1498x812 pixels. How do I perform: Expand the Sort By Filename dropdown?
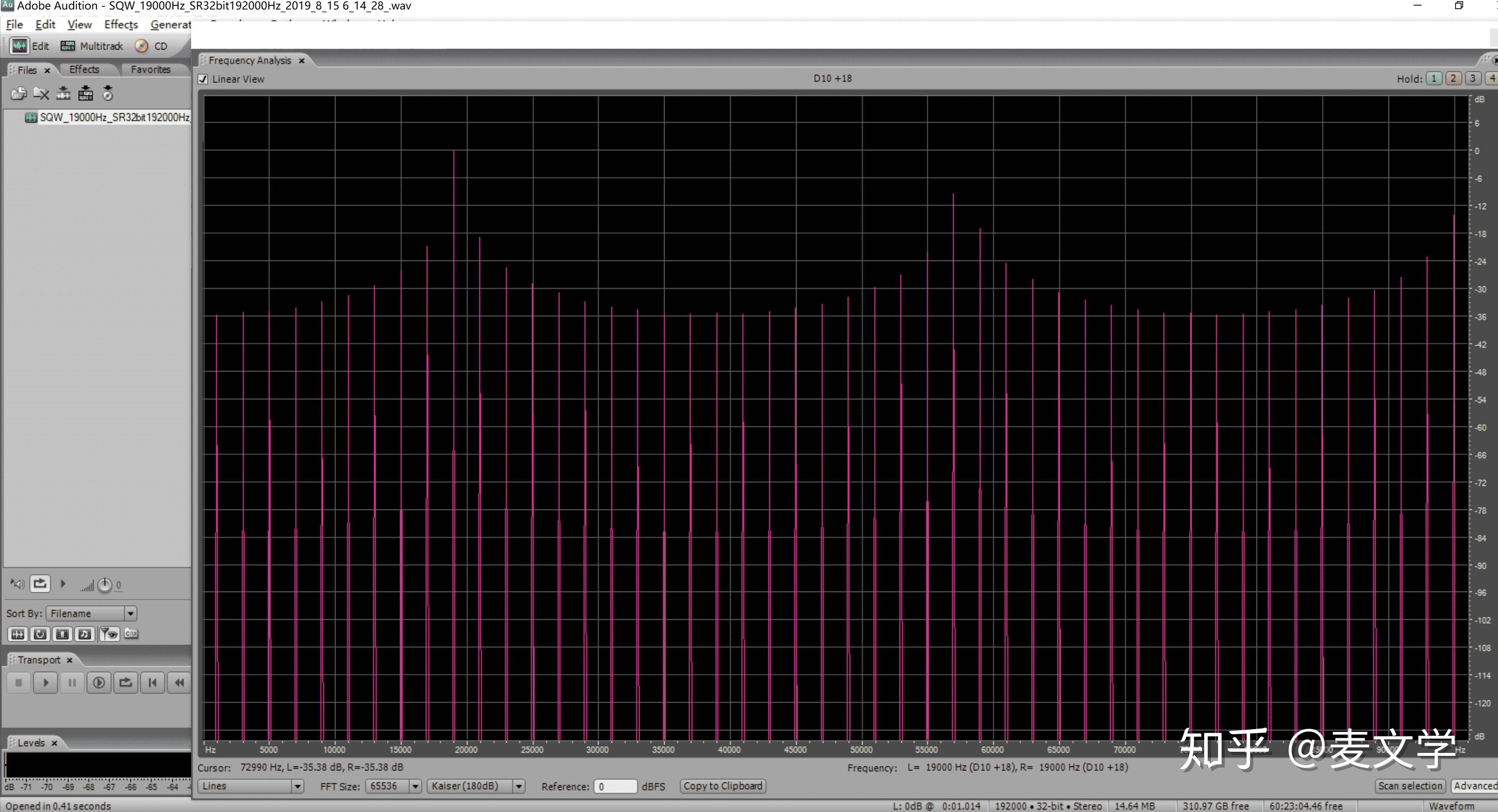130,613
